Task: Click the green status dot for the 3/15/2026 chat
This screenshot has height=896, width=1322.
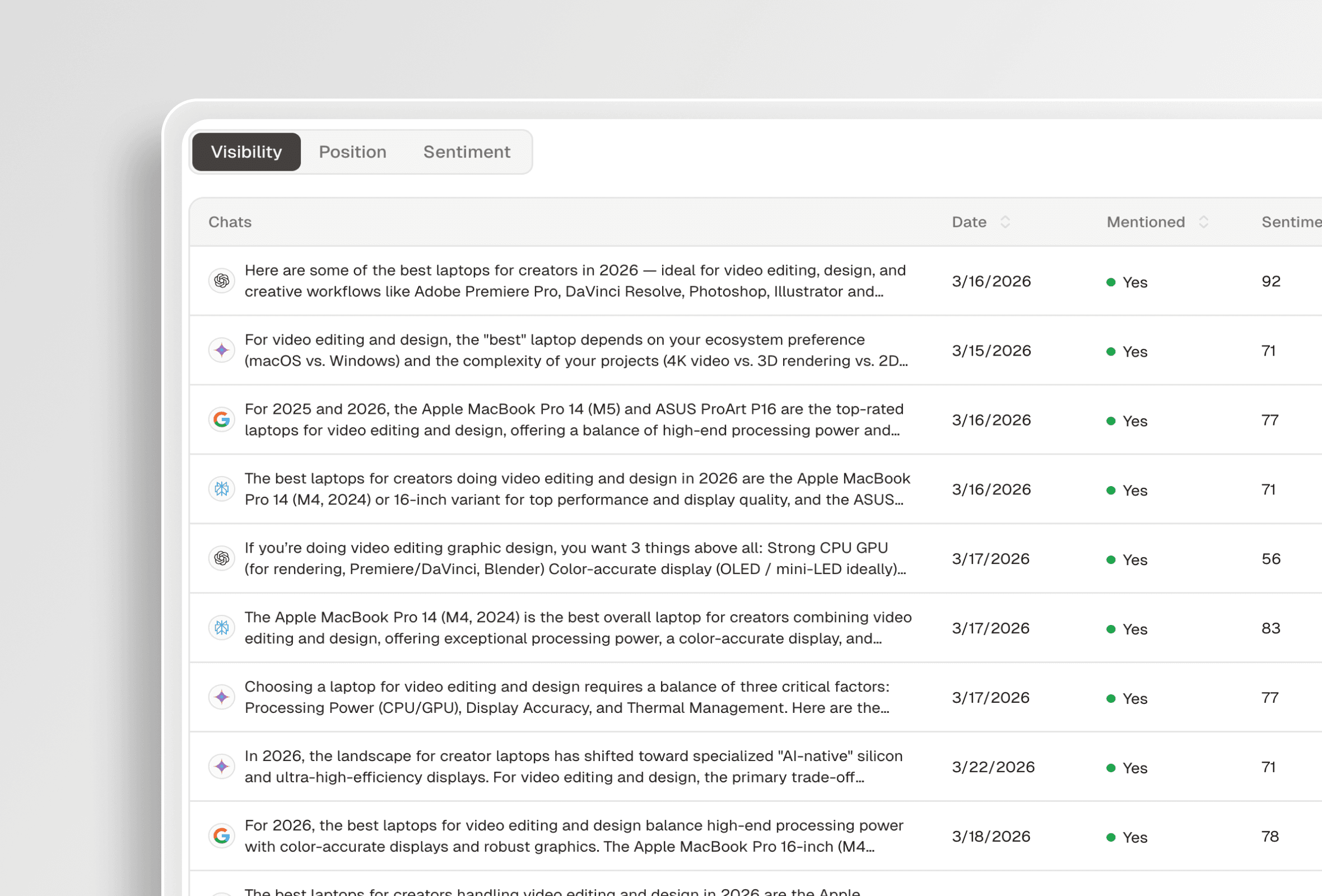Action: pos(1111,351)
